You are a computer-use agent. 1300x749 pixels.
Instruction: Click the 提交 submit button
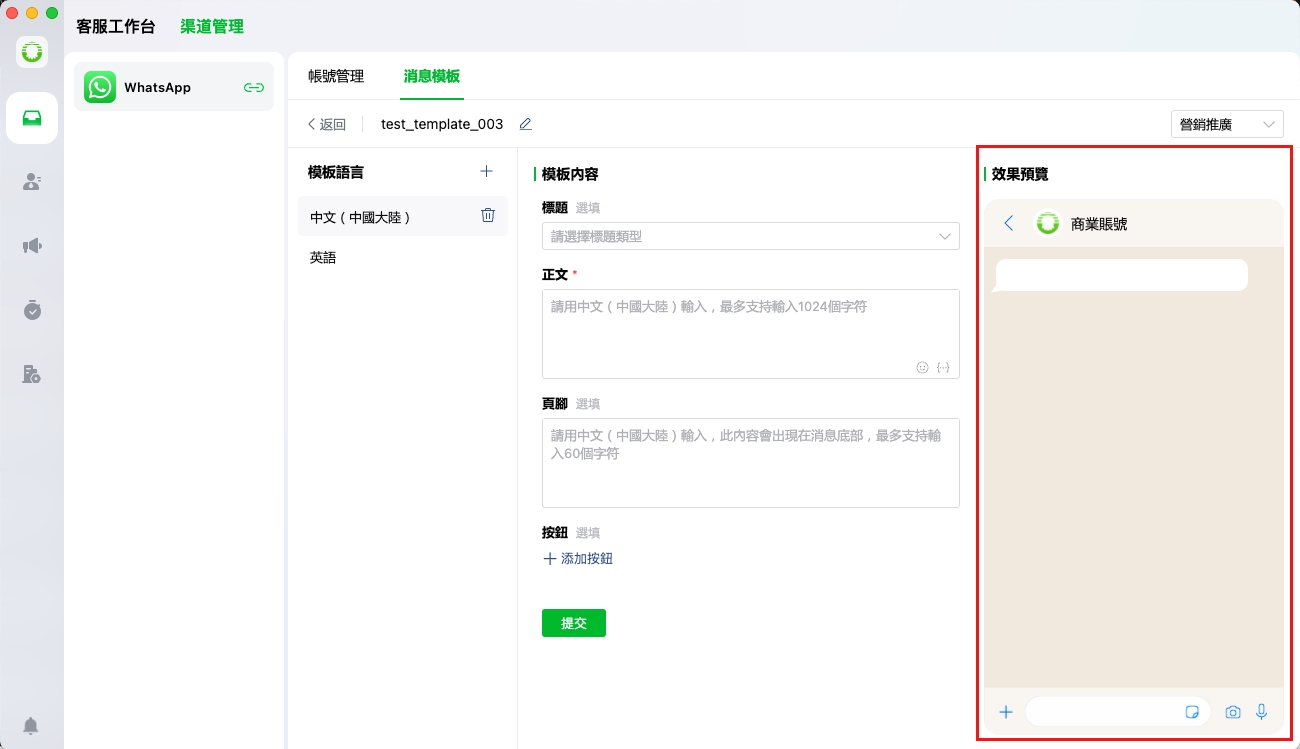point(573,623)
